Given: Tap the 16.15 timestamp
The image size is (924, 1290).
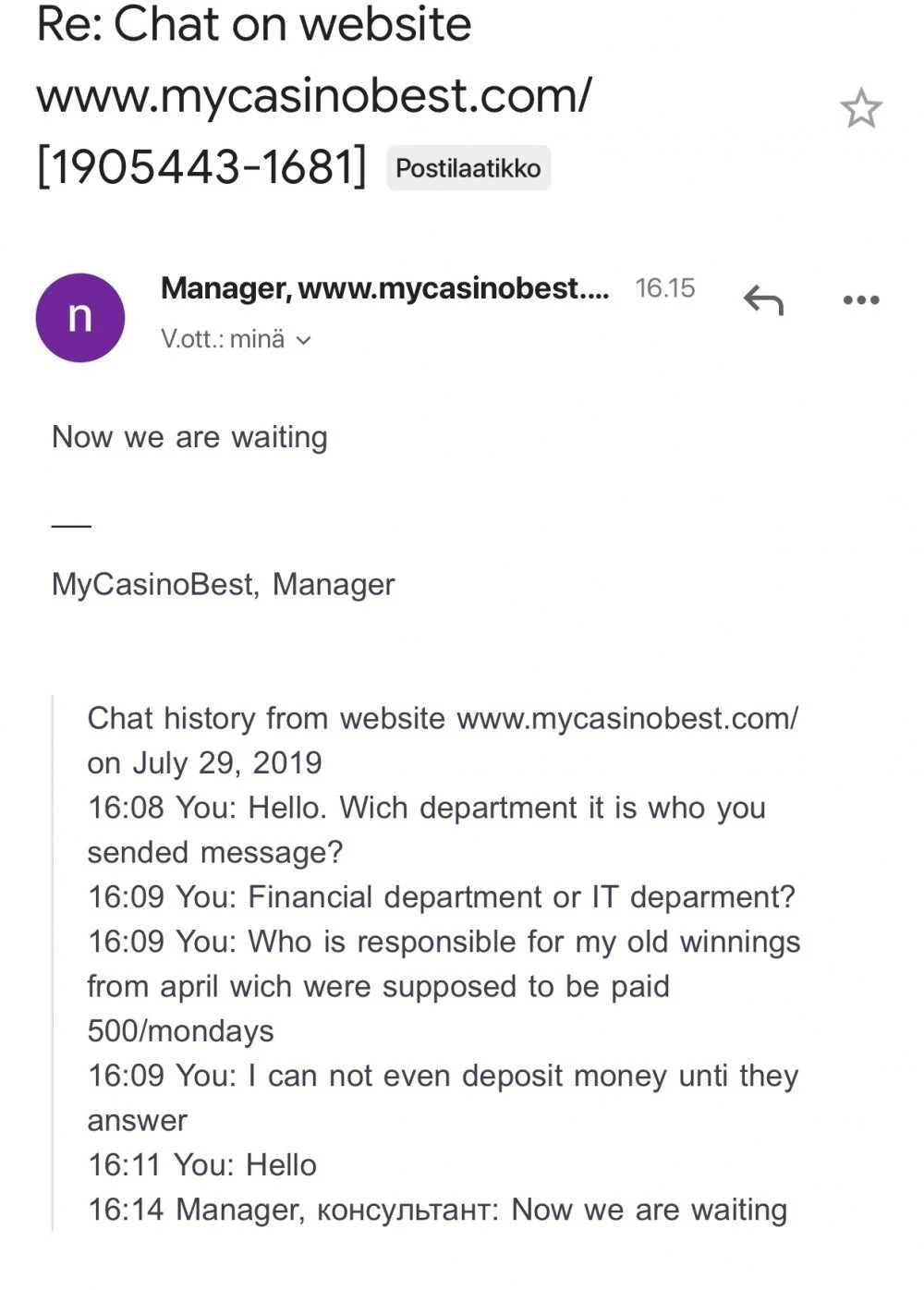Looking at the screenshot, I should (664, 288).
